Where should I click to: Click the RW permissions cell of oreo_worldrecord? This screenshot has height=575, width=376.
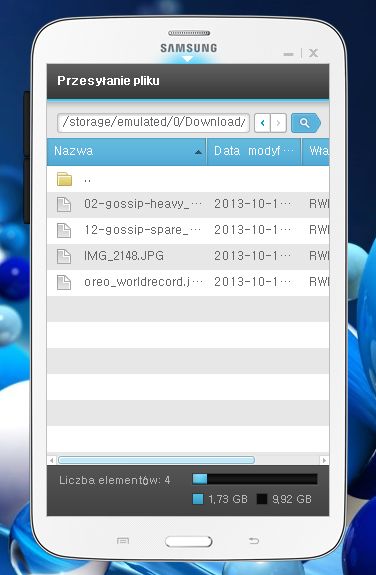click(319, 282)
